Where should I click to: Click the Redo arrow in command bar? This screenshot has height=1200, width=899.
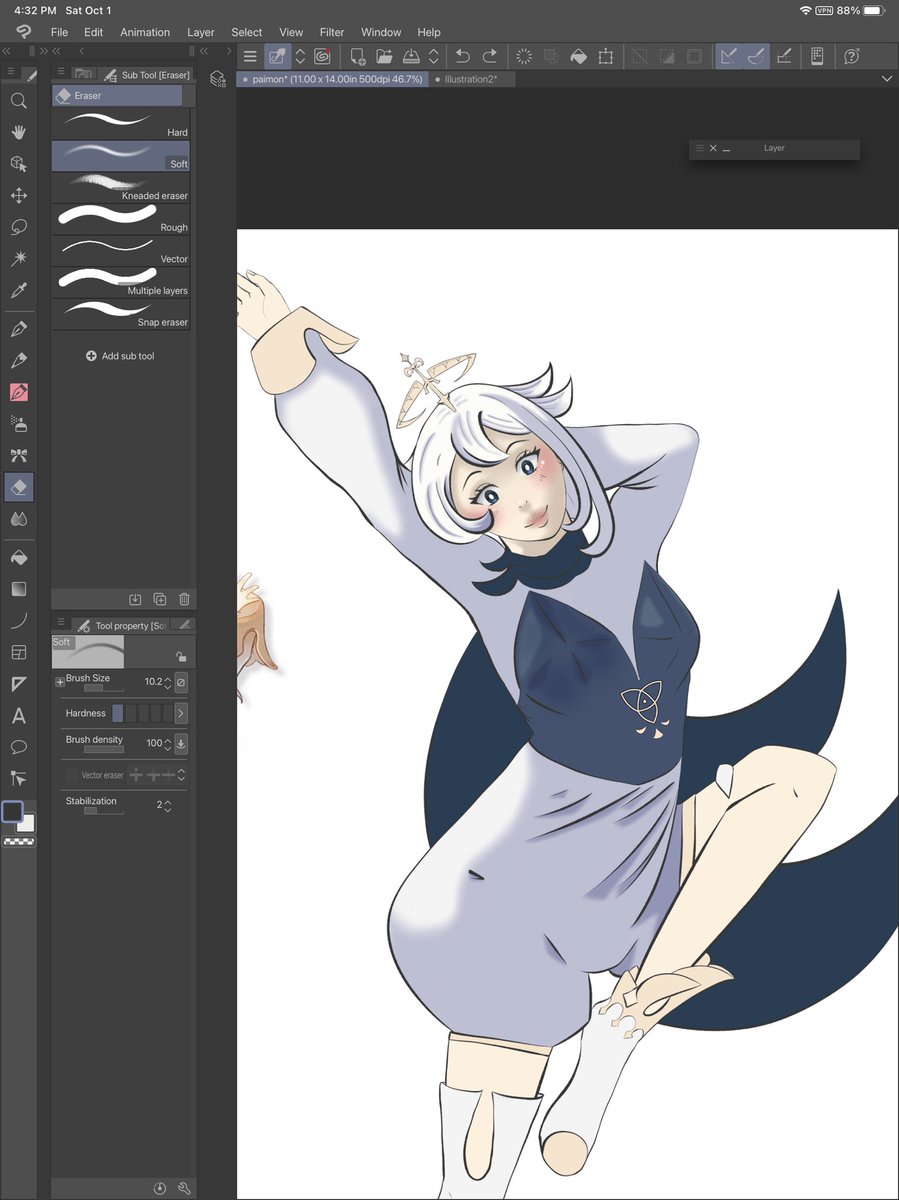point(490,57)
